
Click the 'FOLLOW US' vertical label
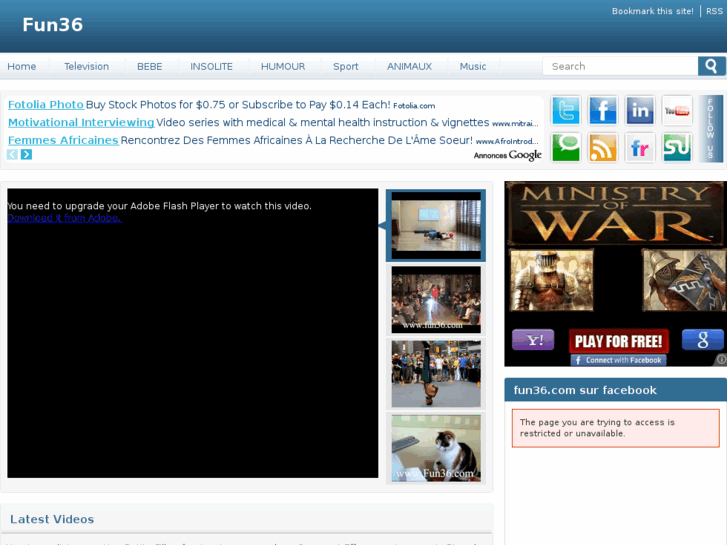tap(710, 129)
